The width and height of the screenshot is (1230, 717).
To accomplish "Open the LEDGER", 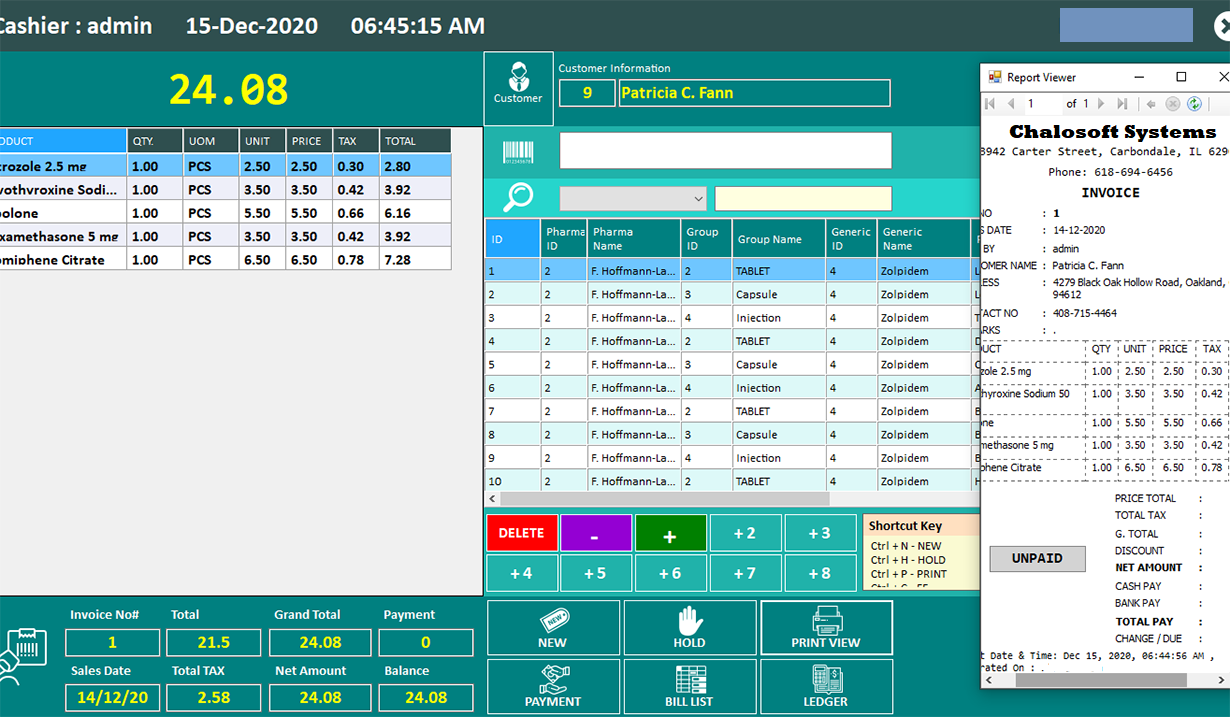I will (826, 686).
